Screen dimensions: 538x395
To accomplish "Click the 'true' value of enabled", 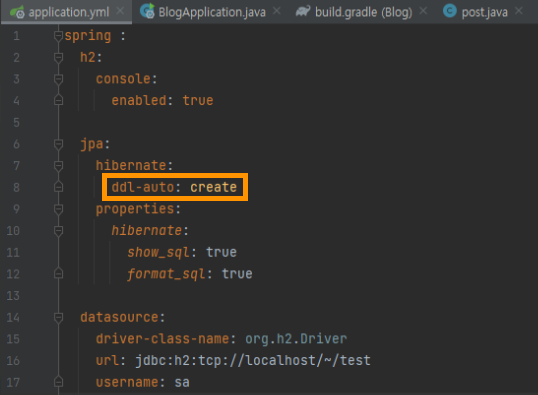I will point(198,101).
